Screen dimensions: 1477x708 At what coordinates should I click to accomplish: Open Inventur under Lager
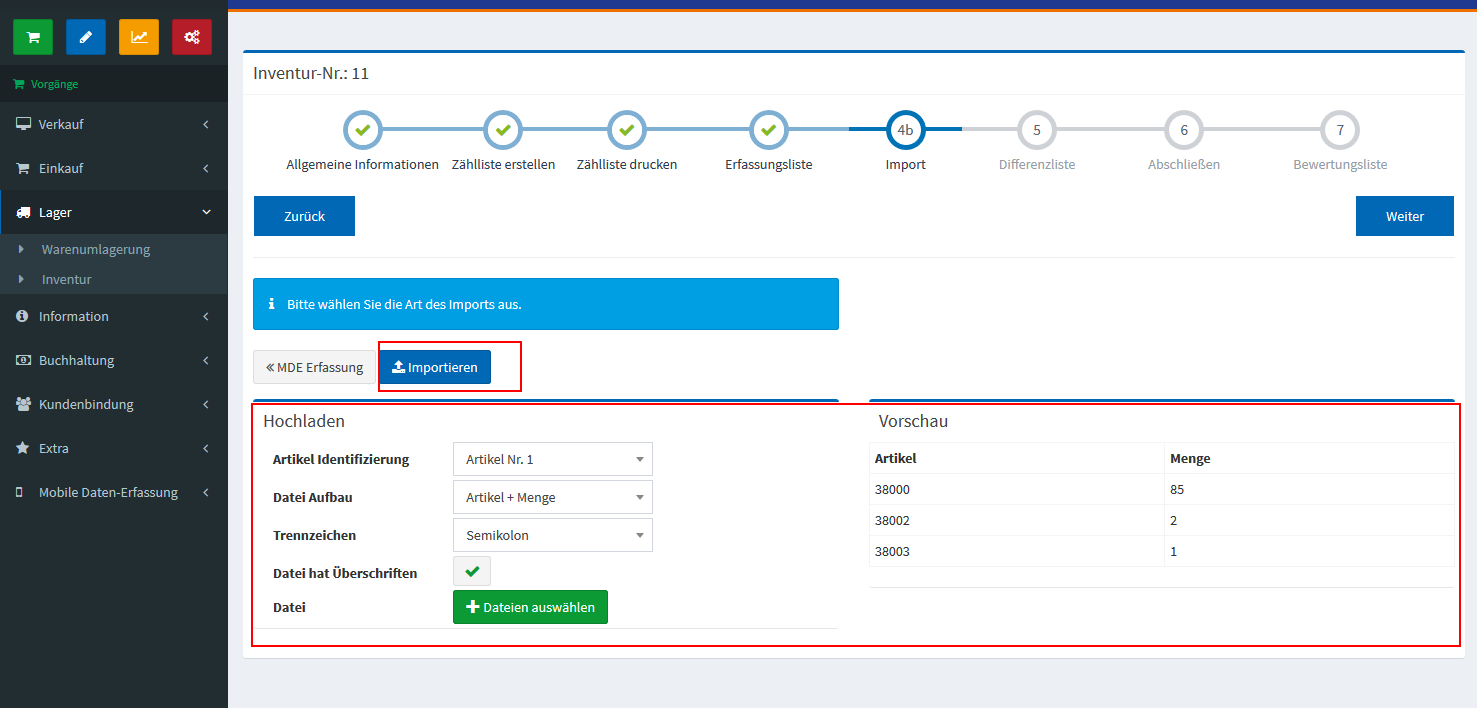(x=66, y=279)
